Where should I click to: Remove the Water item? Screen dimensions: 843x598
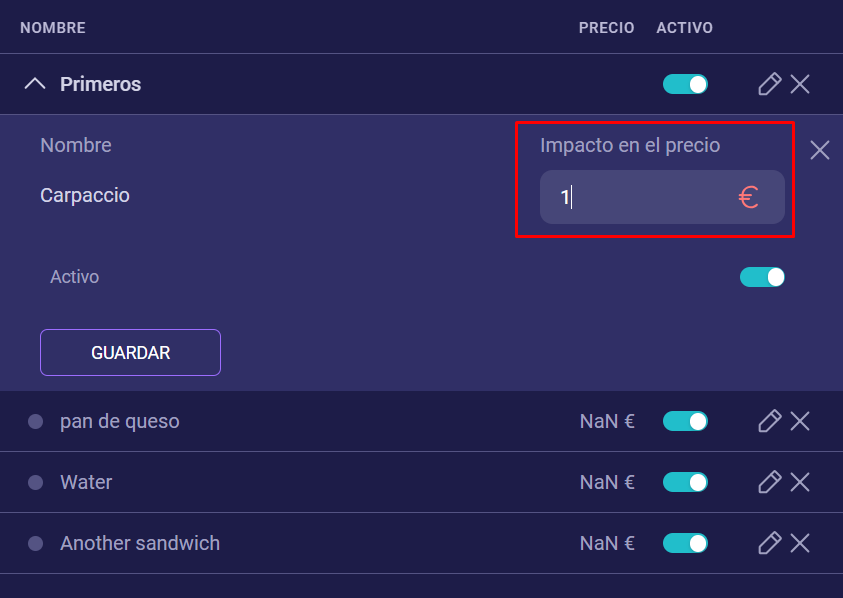click(800, 482)
